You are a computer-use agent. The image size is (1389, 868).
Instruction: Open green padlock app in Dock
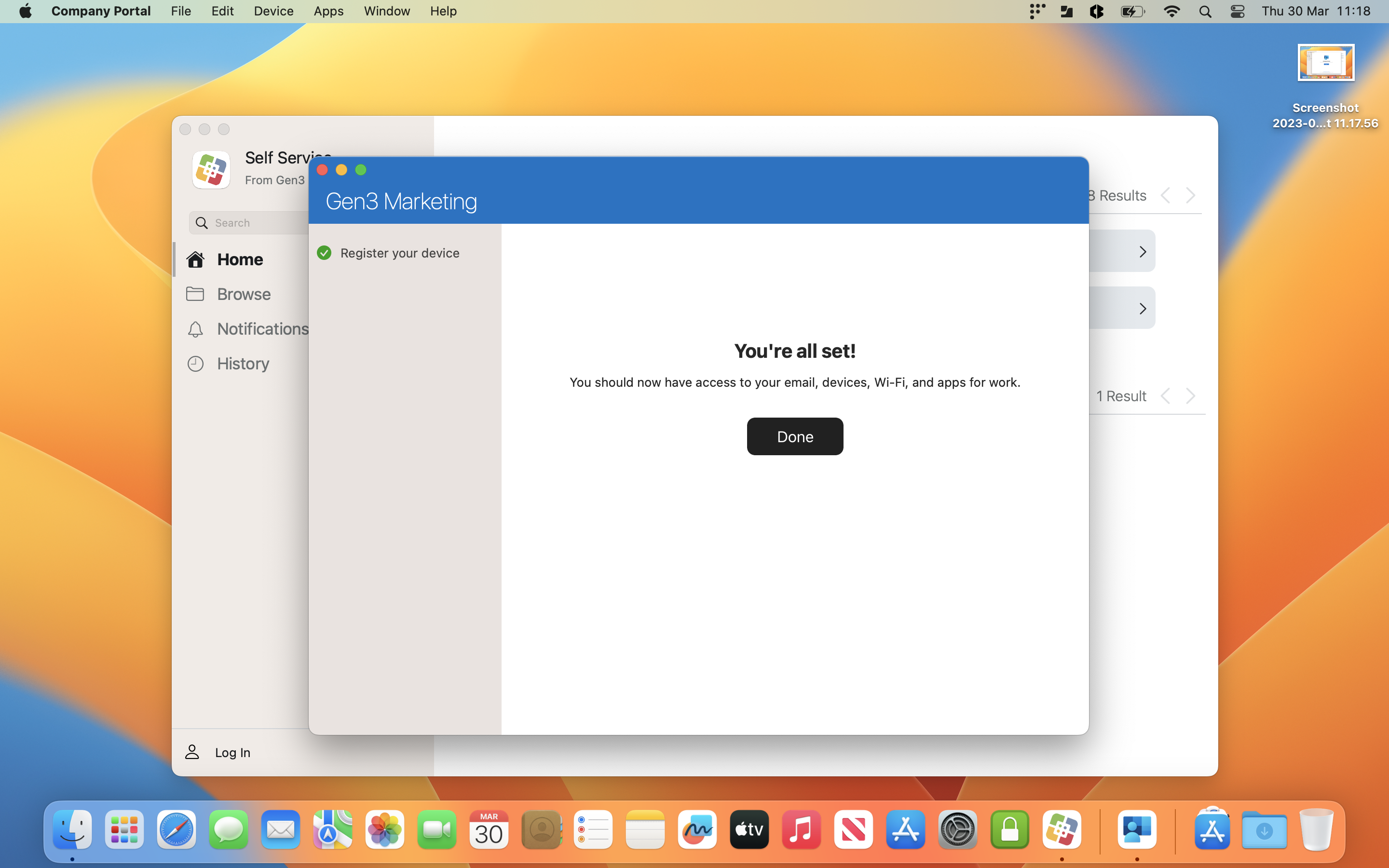[1009, 829]
